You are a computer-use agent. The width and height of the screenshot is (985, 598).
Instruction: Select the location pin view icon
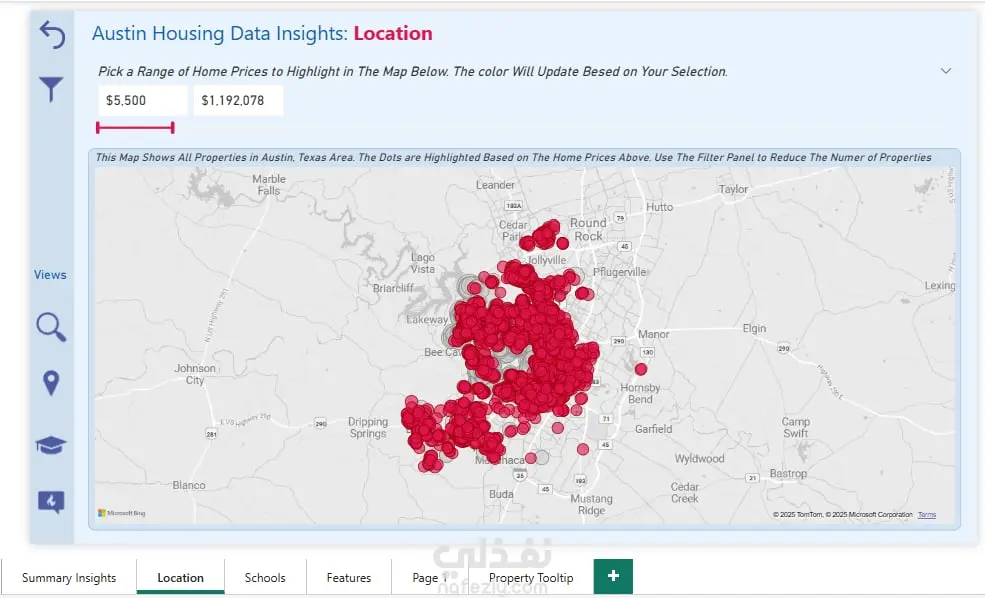[x=51, y=383]
